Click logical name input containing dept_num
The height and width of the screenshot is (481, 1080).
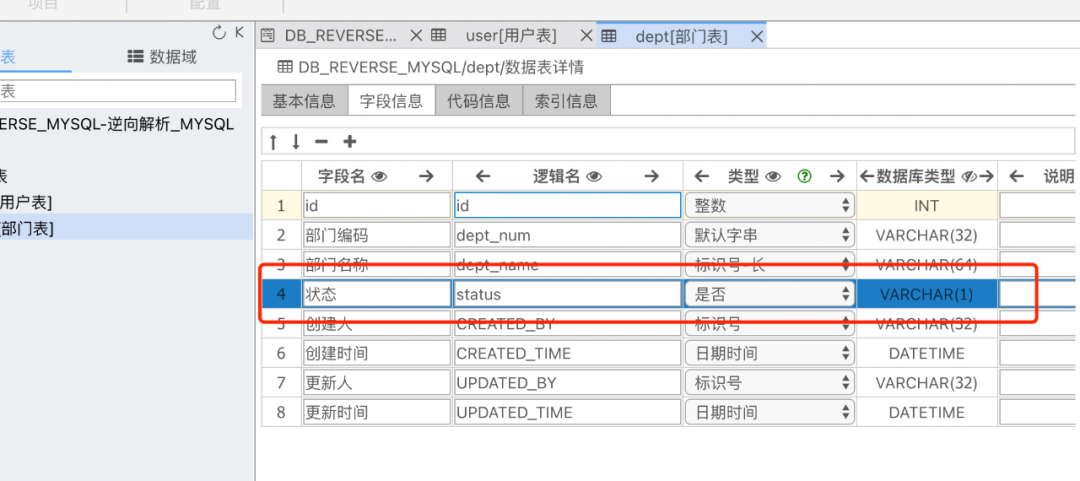[568, 235]
